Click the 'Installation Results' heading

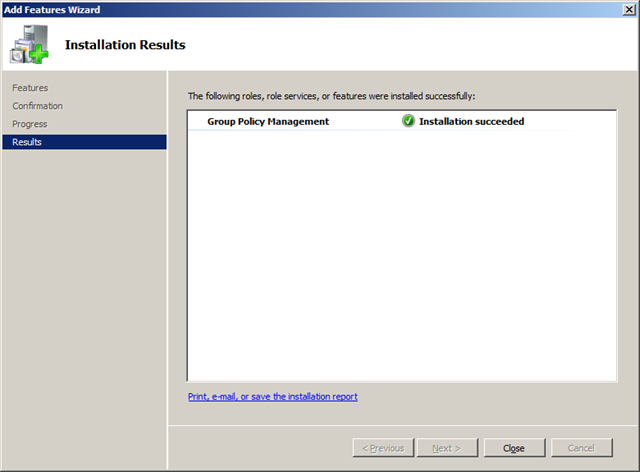[x=125, y=45]
